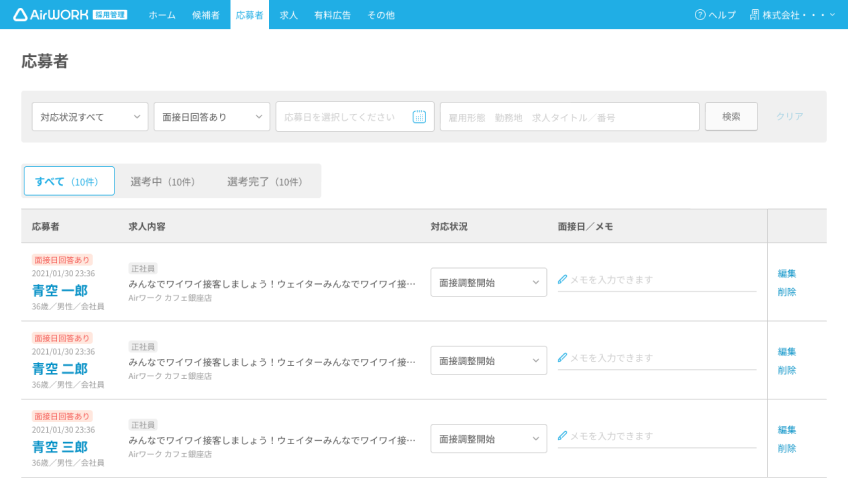848x497 pixels.
Task: Click 面接日回答あり badge for 青空 一郎
Action: pyautogui.click(x=62, y=260)
